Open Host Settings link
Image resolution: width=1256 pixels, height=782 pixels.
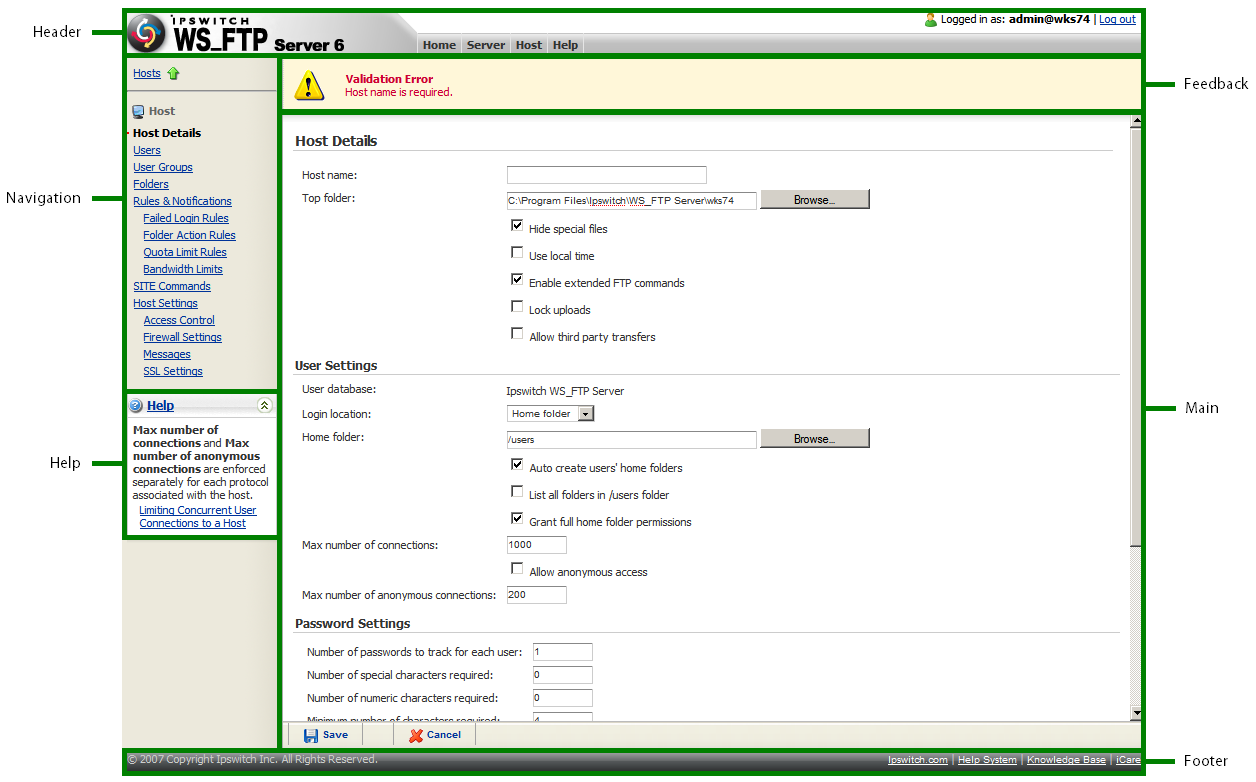pos(165,303)
